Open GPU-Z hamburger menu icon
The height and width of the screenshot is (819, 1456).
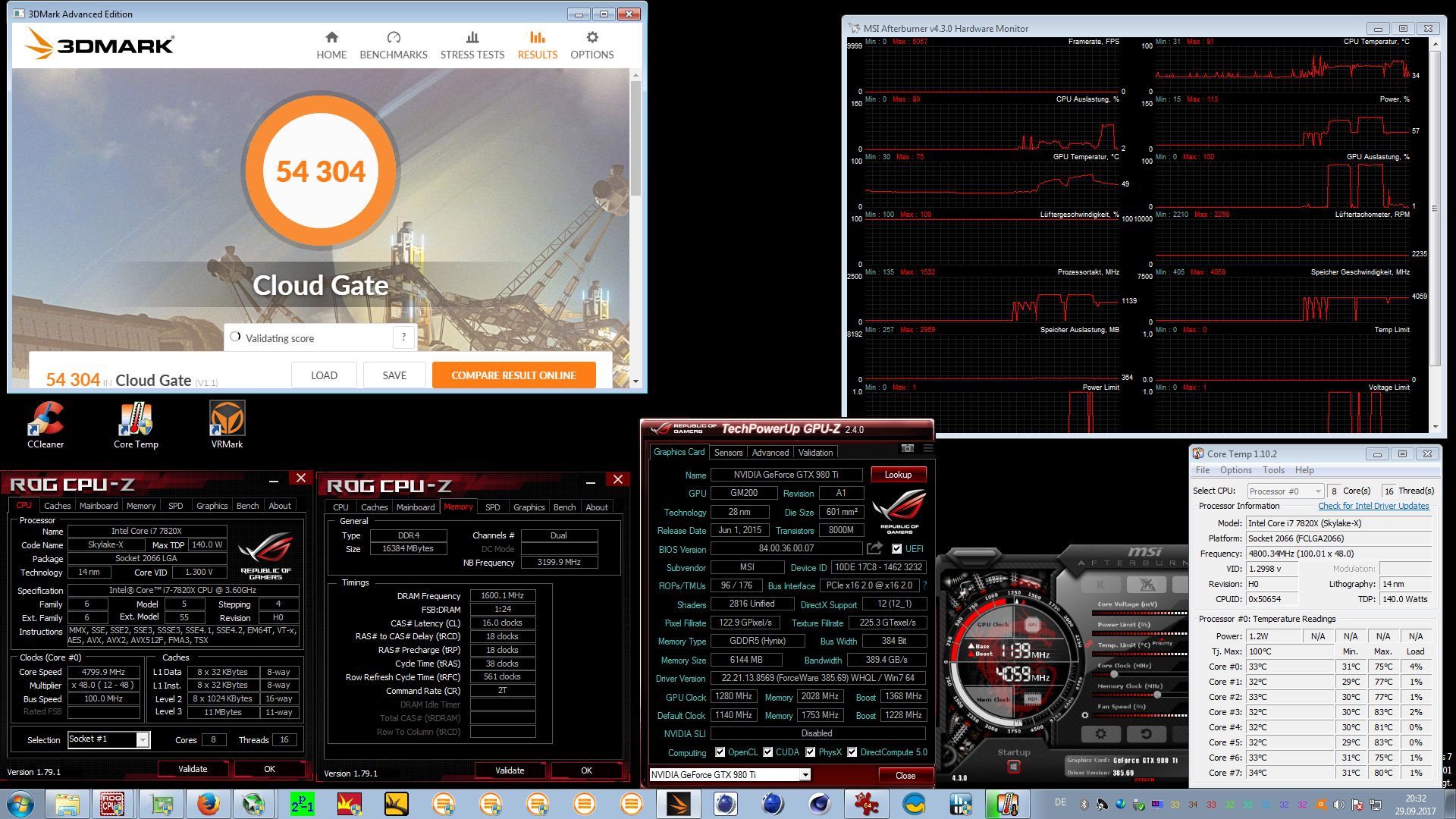(x=927, y=448)
